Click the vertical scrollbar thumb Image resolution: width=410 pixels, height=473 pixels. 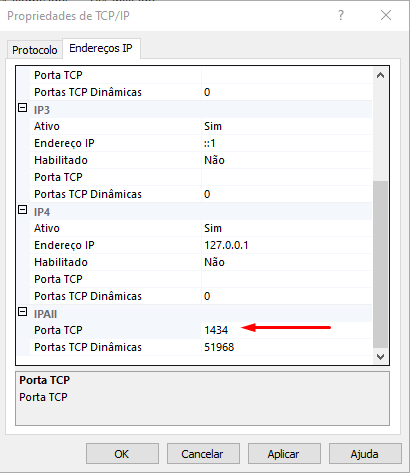tap(380, 264)
